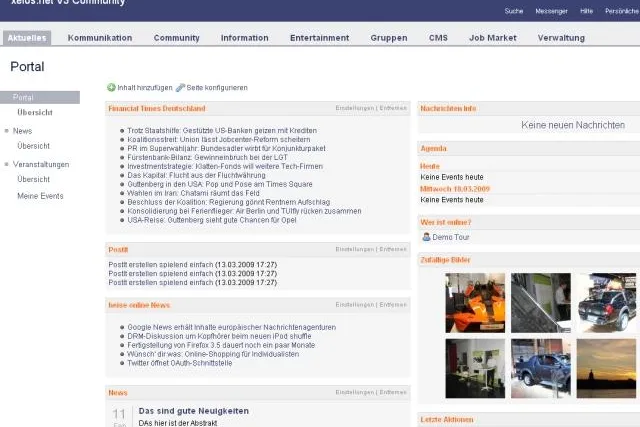Open the sunset silhouette thumbnail
This screenshot has height=427, width=640.
pos(607,368)
